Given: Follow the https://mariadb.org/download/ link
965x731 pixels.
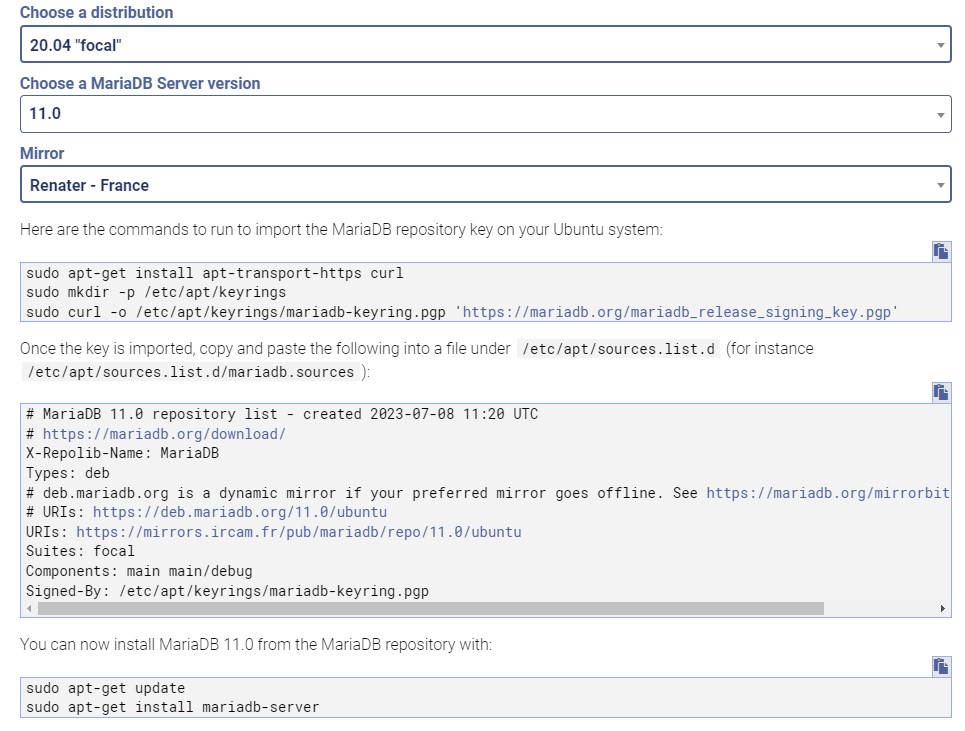Looking at the screenshot, I should [164, 434].
